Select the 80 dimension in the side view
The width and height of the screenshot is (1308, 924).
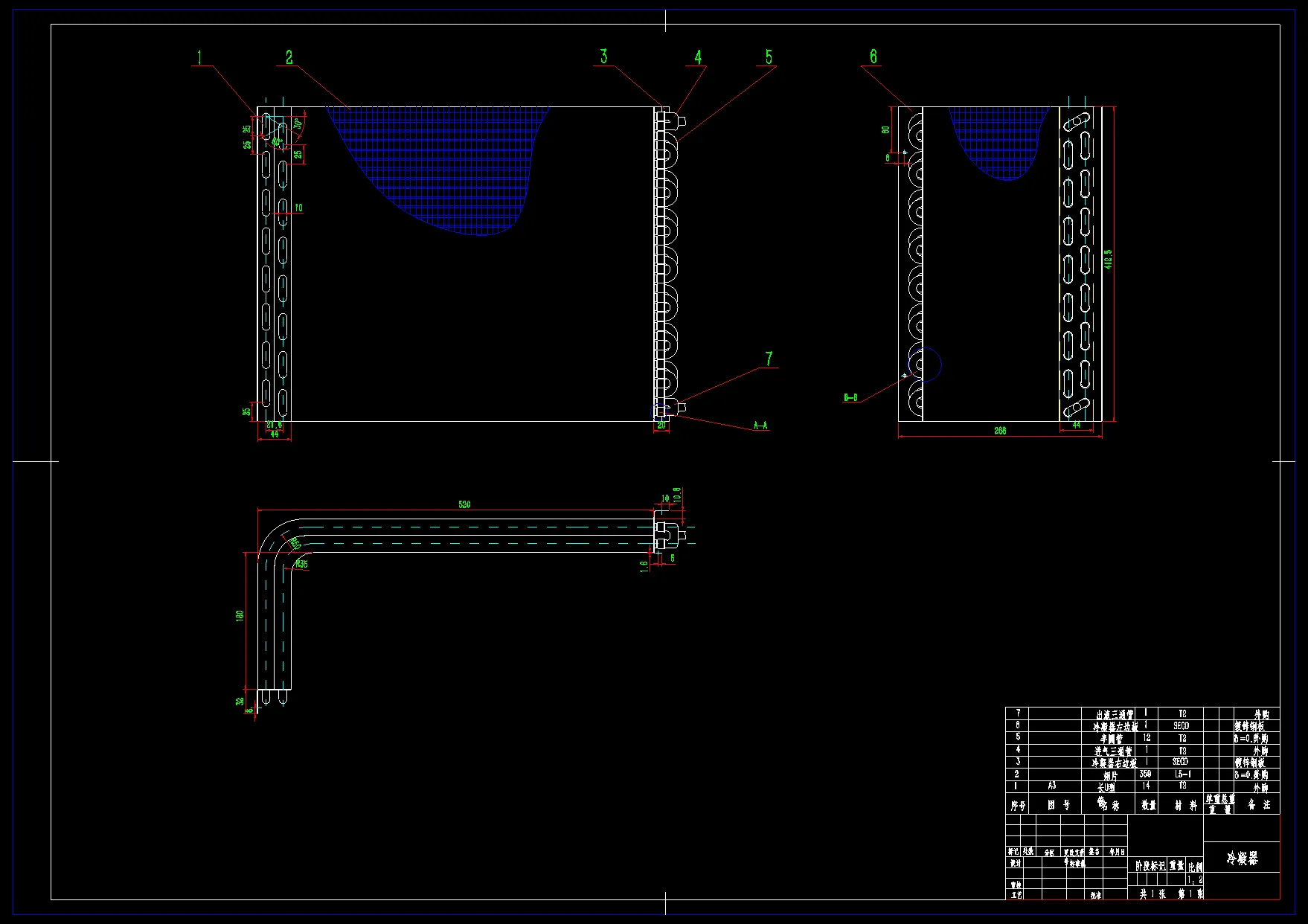click(885, 129)
